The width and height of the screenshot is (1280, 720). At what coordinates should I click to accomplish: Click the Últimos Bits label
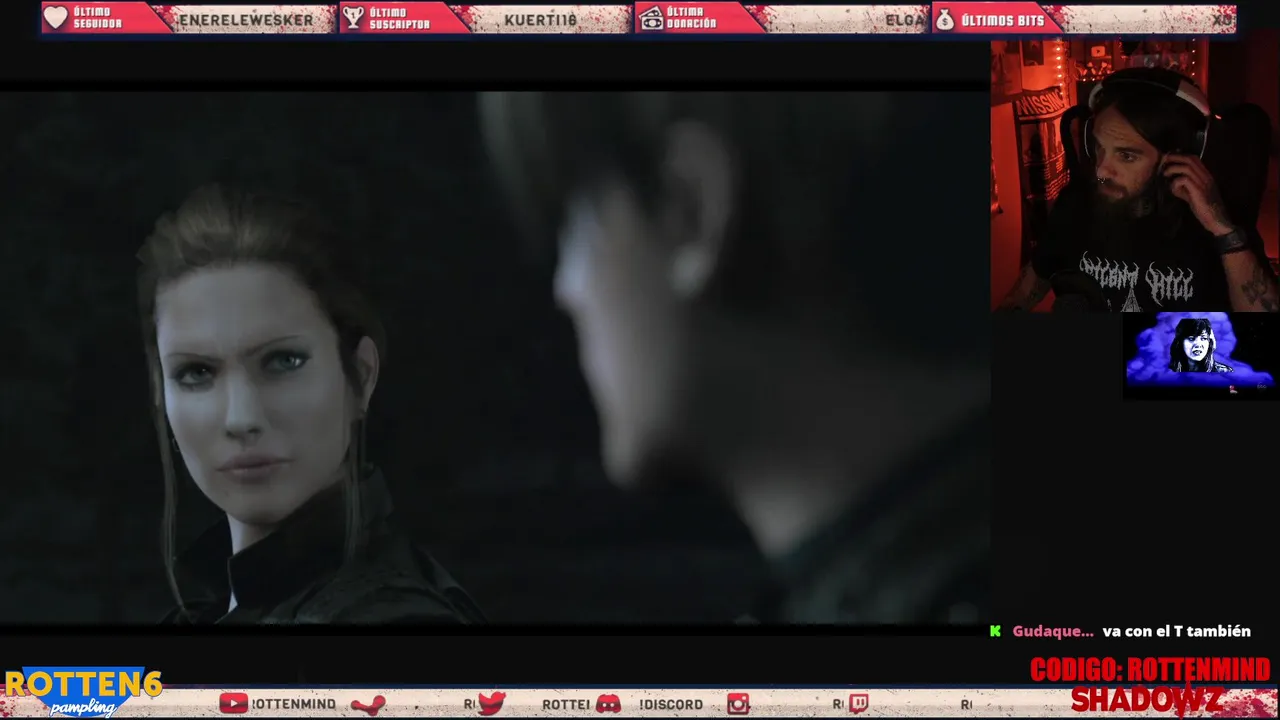click(x=1002, y=19)
